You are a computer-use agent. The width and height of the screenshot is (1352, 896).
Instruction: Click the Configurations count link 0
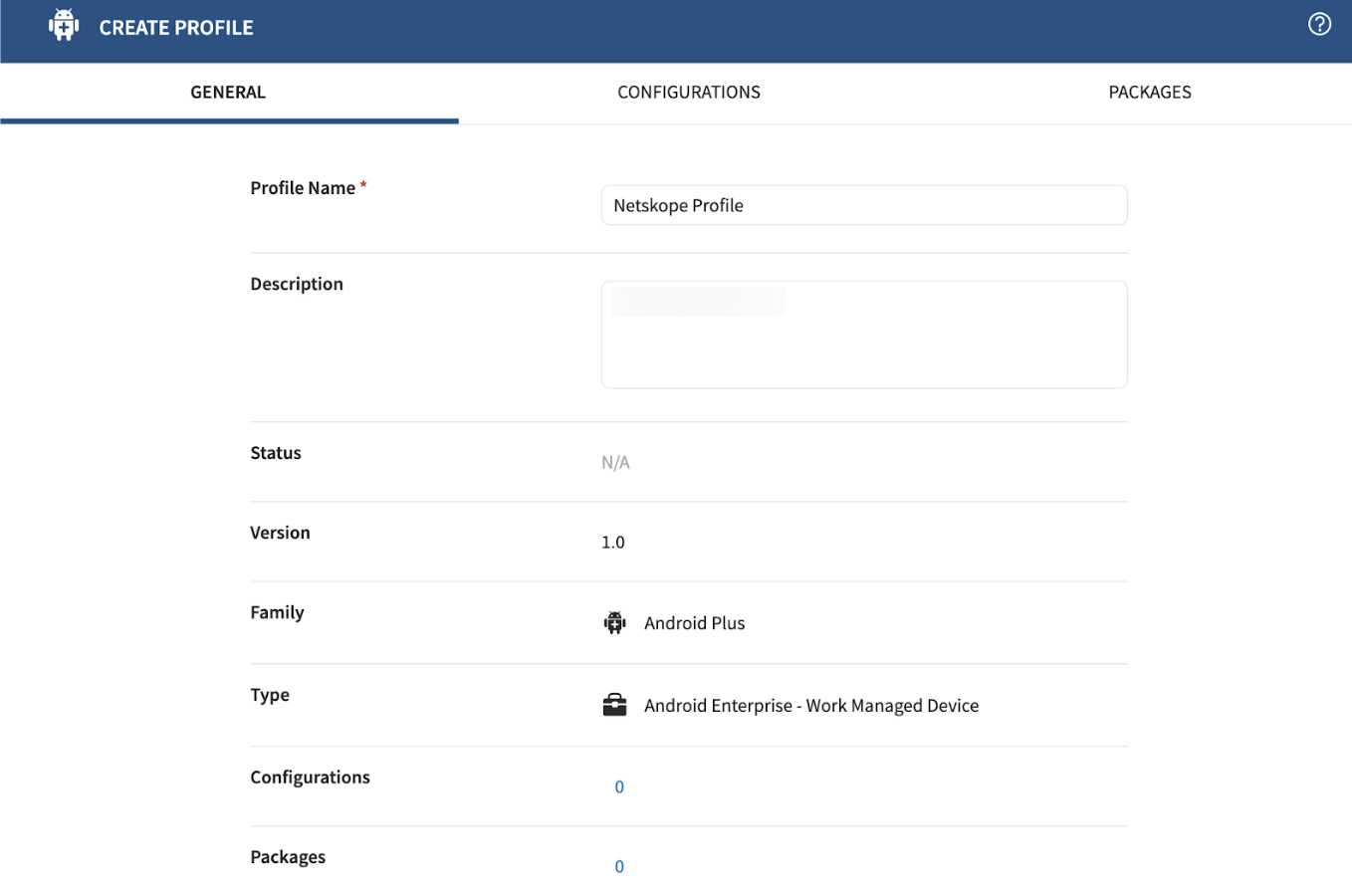tap(619, 787)
